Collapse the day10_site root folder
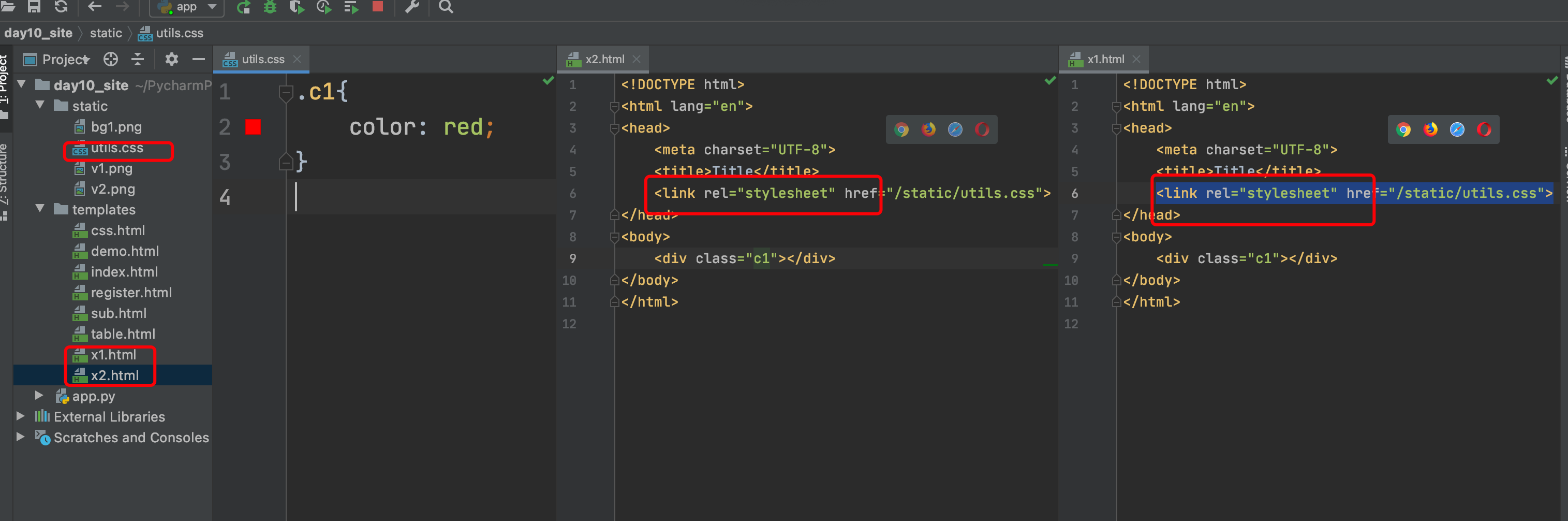This screenshot has height=521, width=1568. point(22,84)
